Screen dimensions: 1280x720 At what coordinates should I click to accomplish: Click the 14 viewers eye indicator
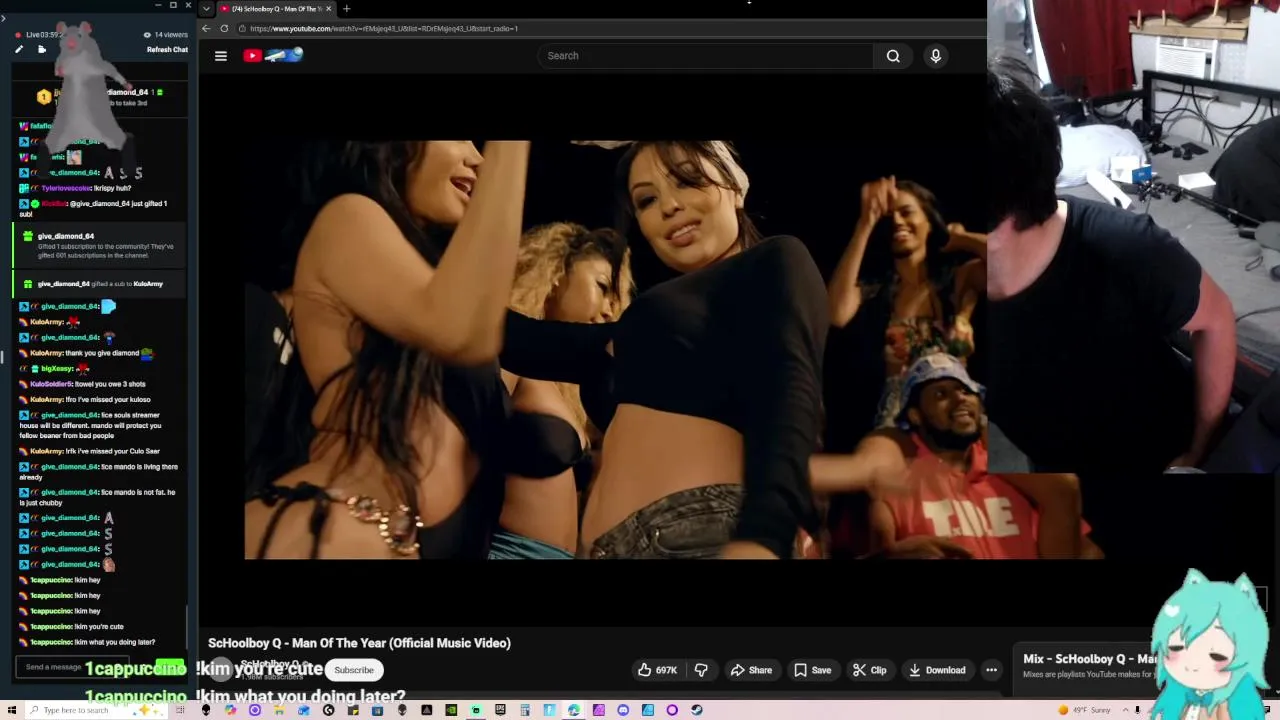pos(166,35)
